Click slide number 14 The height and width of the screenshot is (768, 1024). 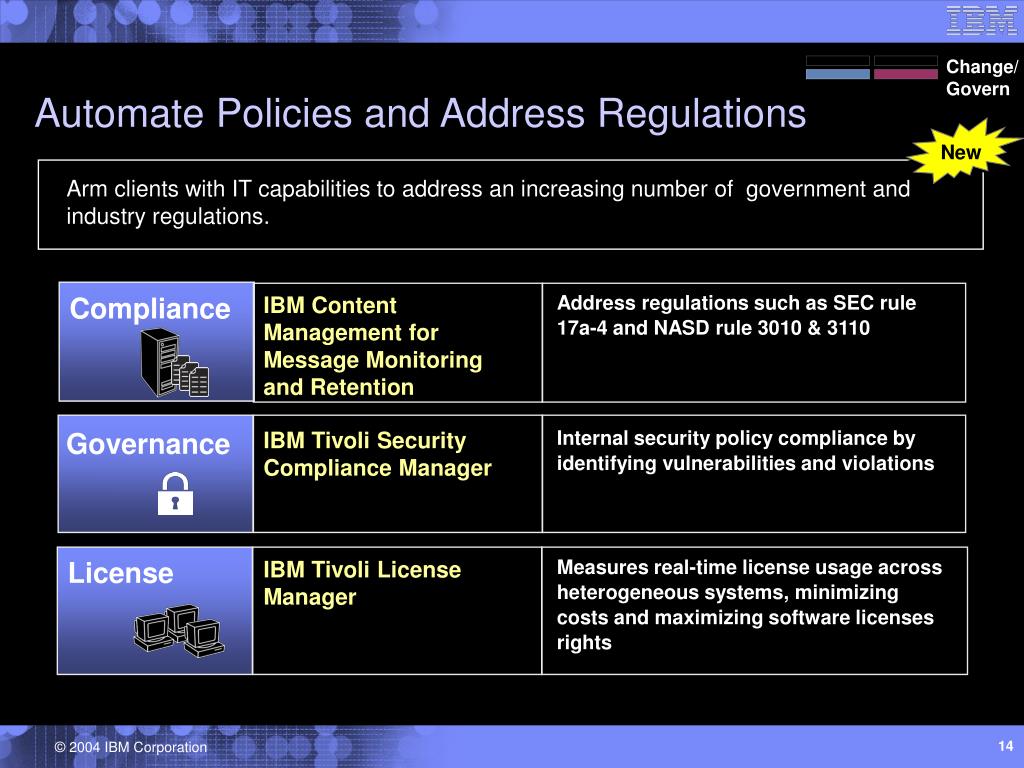1006,746
